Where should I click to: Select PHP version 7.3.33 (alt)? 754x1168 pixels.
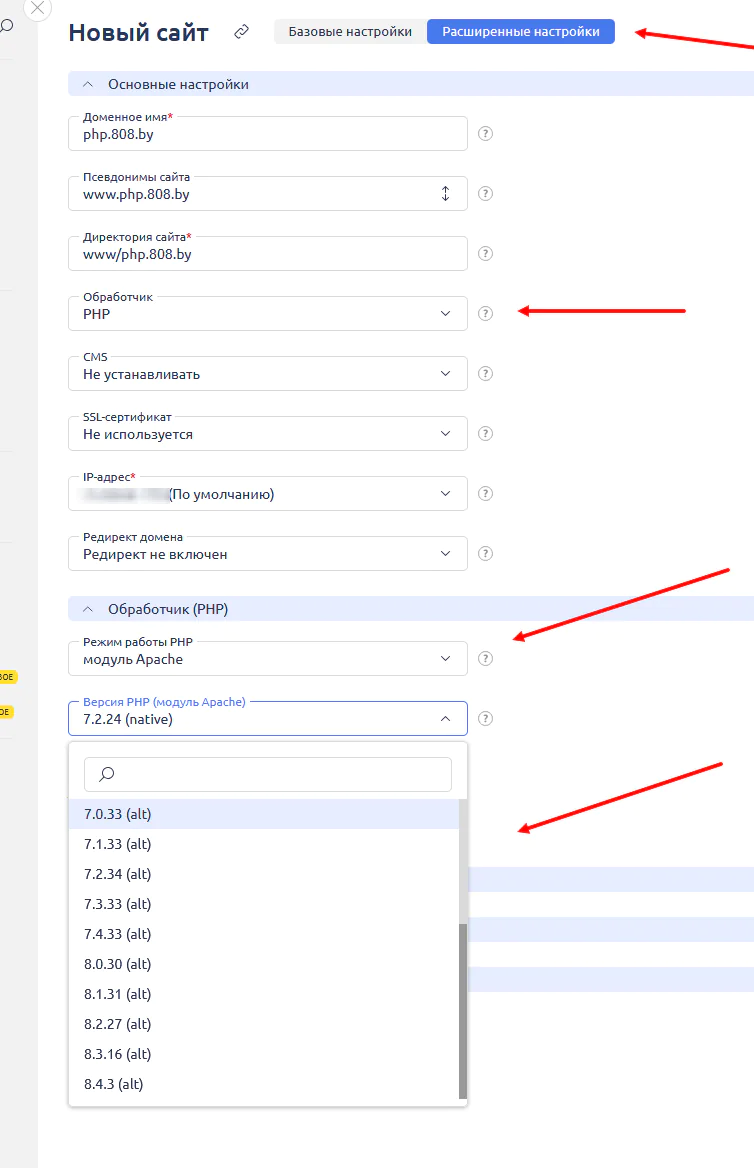(264, 904)
